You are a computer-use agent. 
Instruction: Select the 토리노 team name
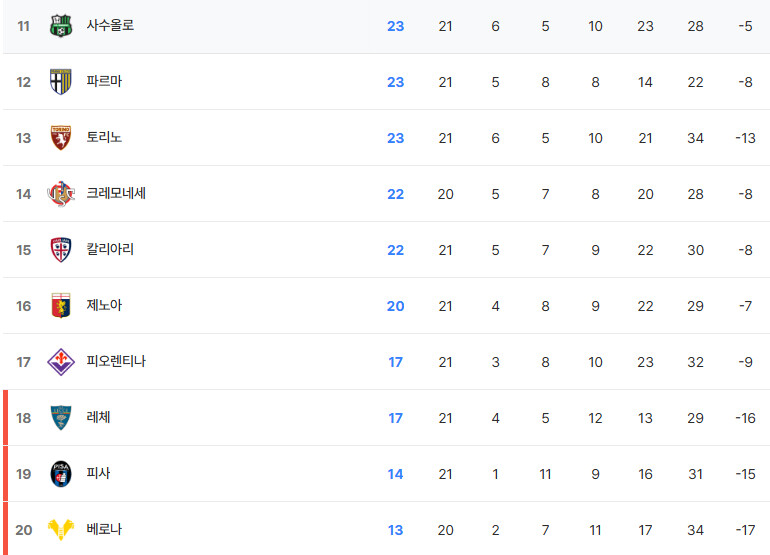pyautogui.click(x=104, y=138)
